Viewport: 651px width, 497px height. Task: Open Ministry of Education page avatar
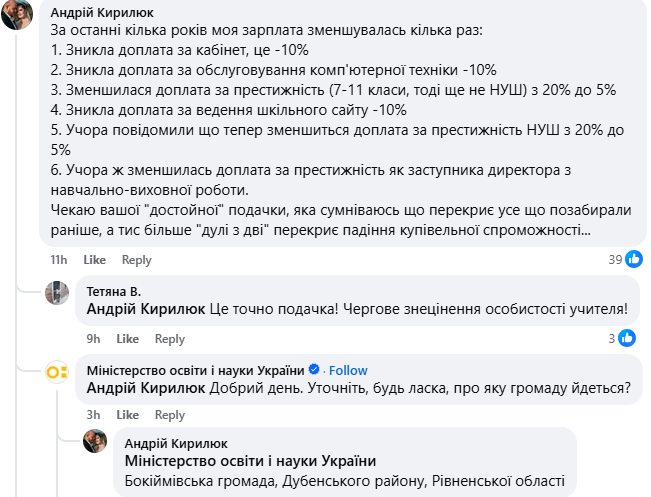[57, 372]
